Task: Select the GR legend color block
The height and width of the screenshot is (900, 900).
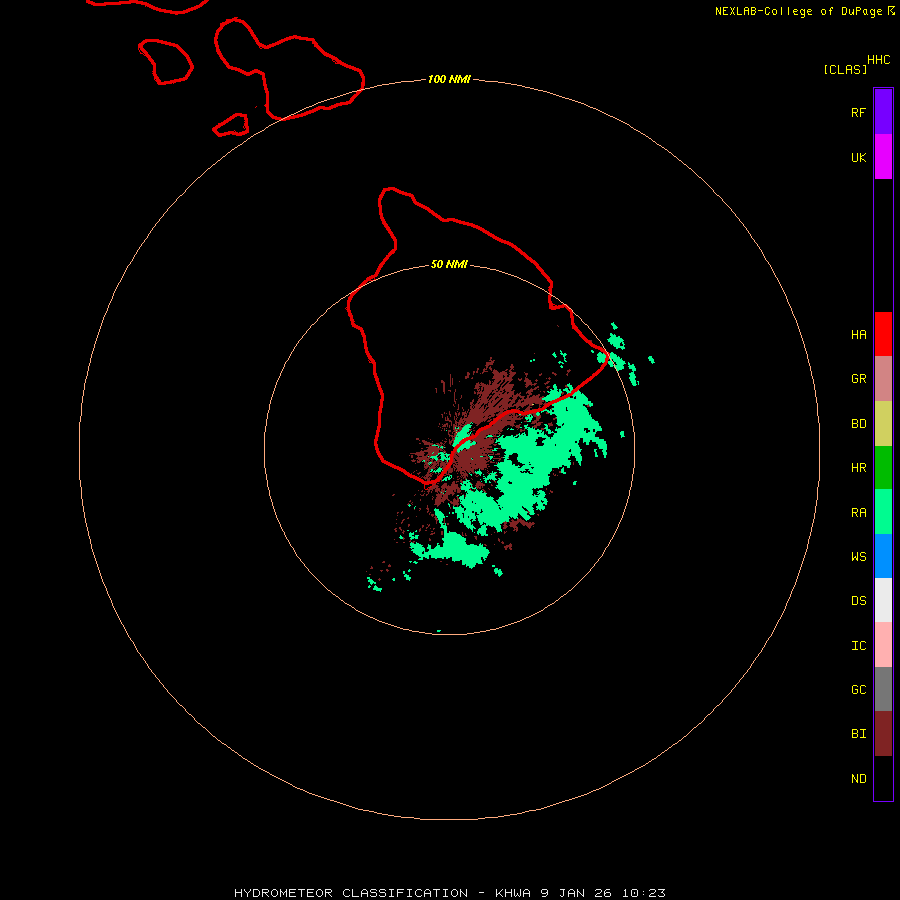Action: [x=883, y=379]
